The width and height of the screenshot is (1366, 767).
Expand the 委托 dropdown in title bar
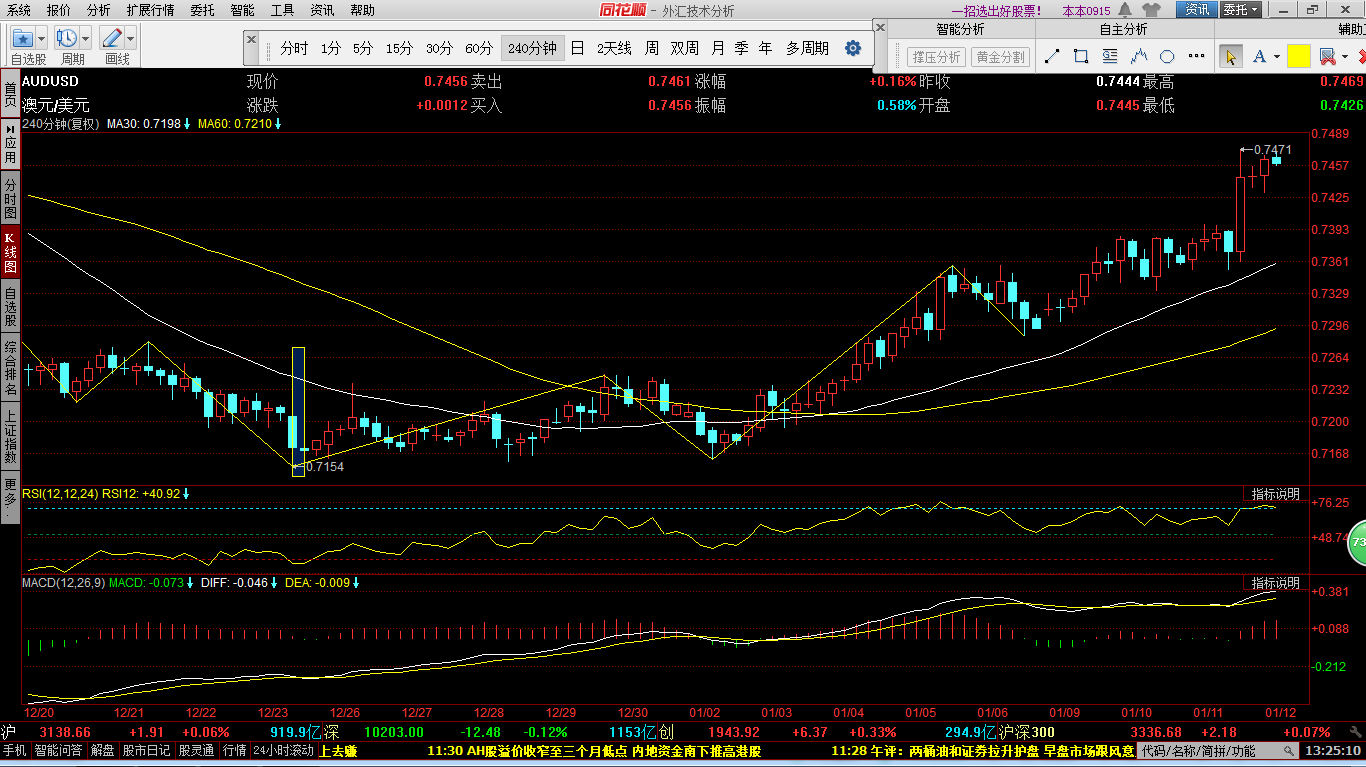click(1241, 10)
